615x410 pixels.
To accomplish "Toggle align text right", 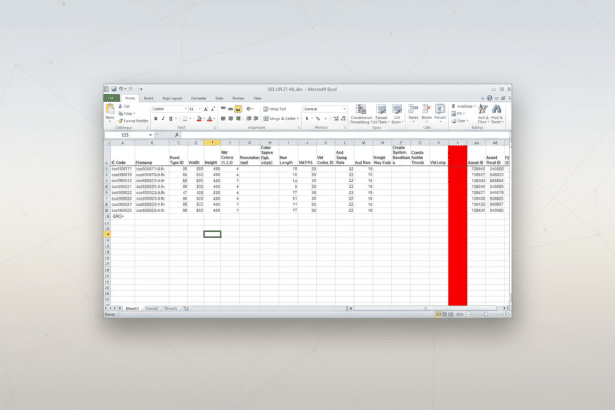I will click(x=238, y=118).
